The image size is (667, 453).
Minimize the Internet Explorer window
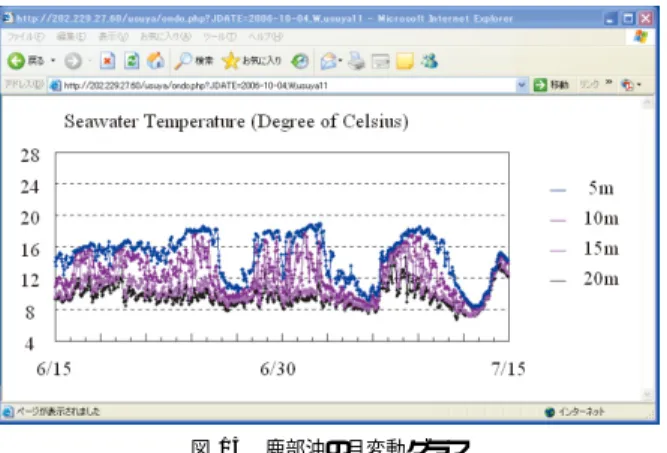(x=610, y=19)
